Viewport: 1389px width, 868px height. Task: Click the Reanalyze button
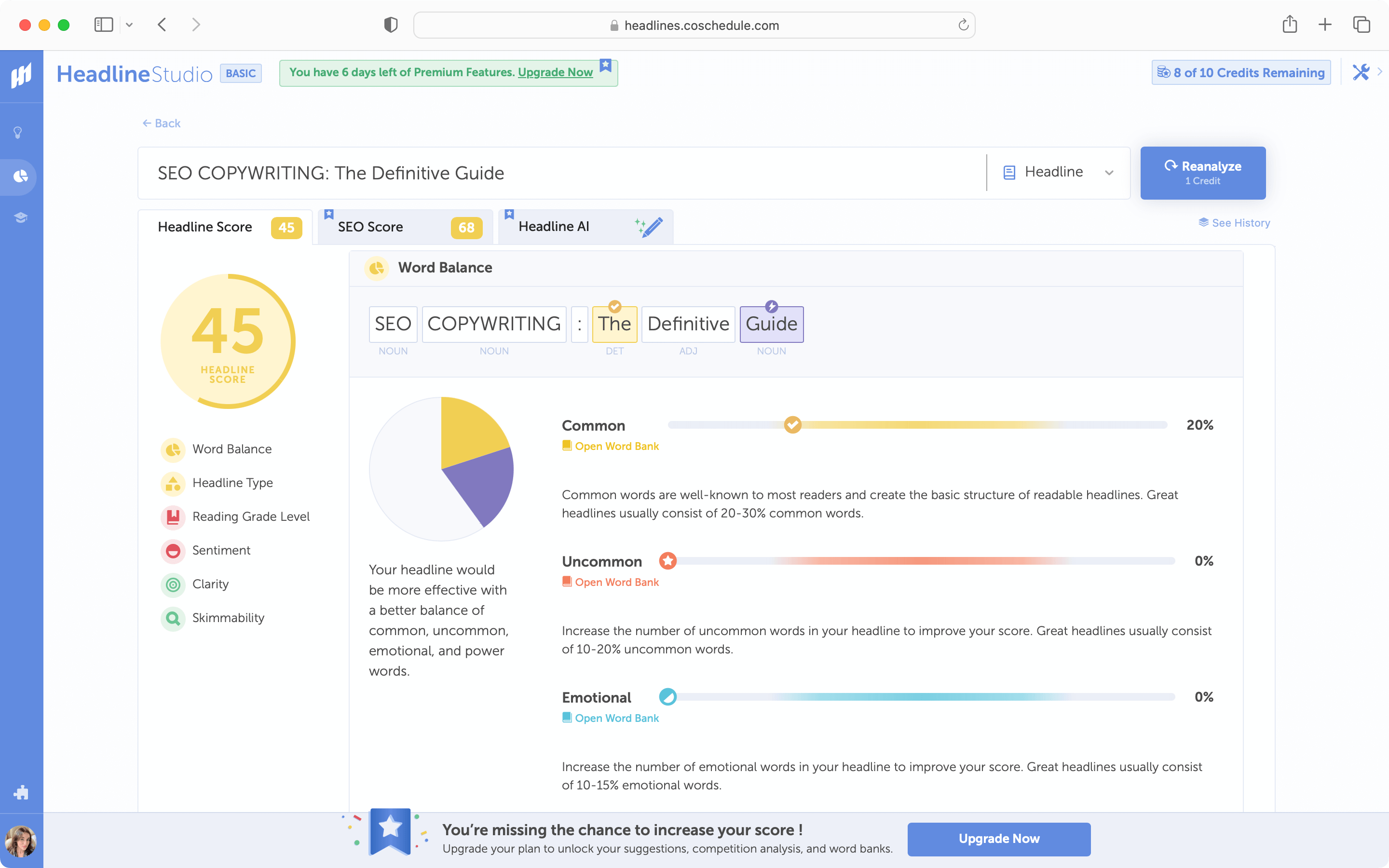coord(1202,173)
